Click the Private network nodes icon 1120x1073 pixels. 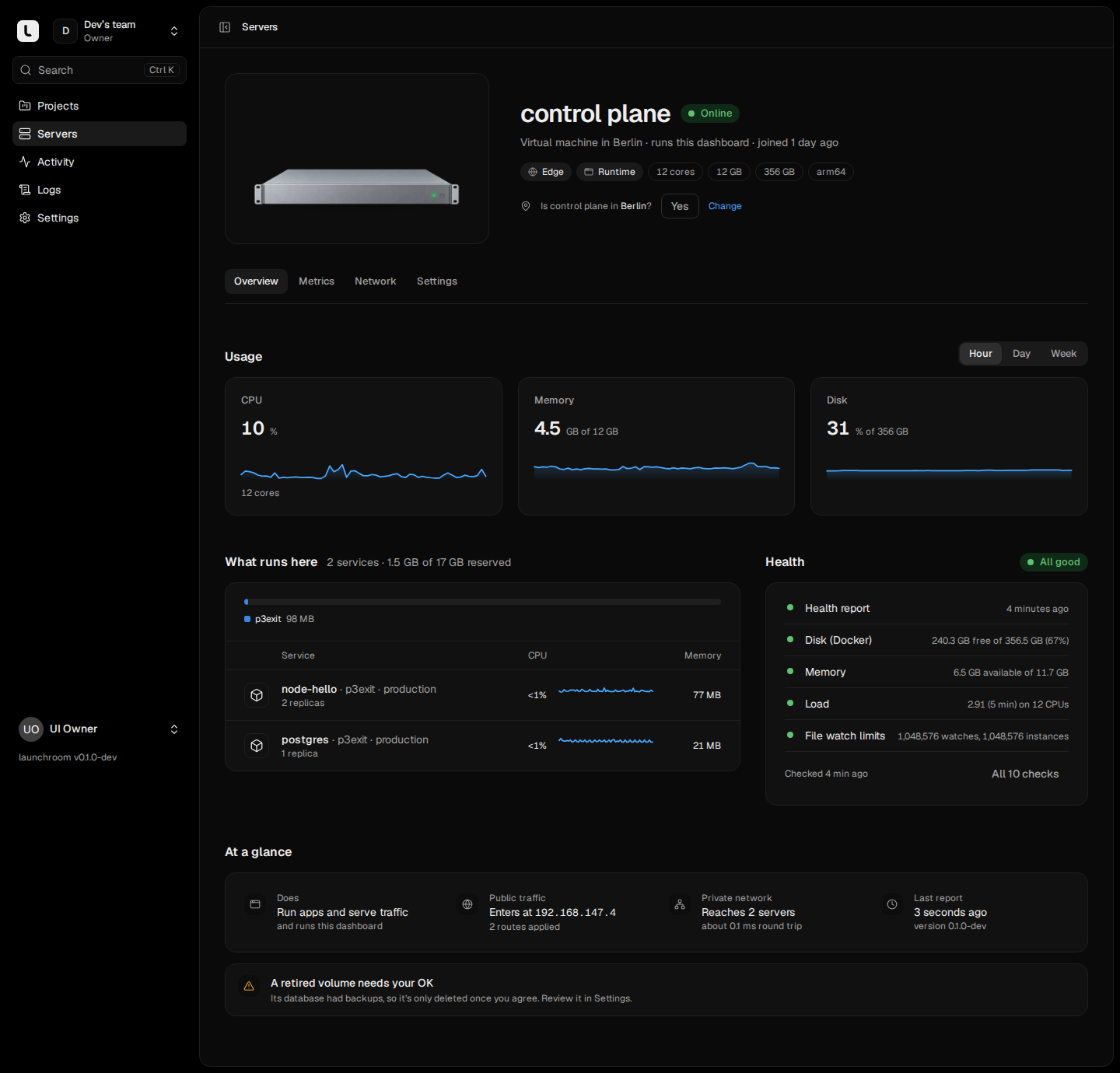click(680, 904)
